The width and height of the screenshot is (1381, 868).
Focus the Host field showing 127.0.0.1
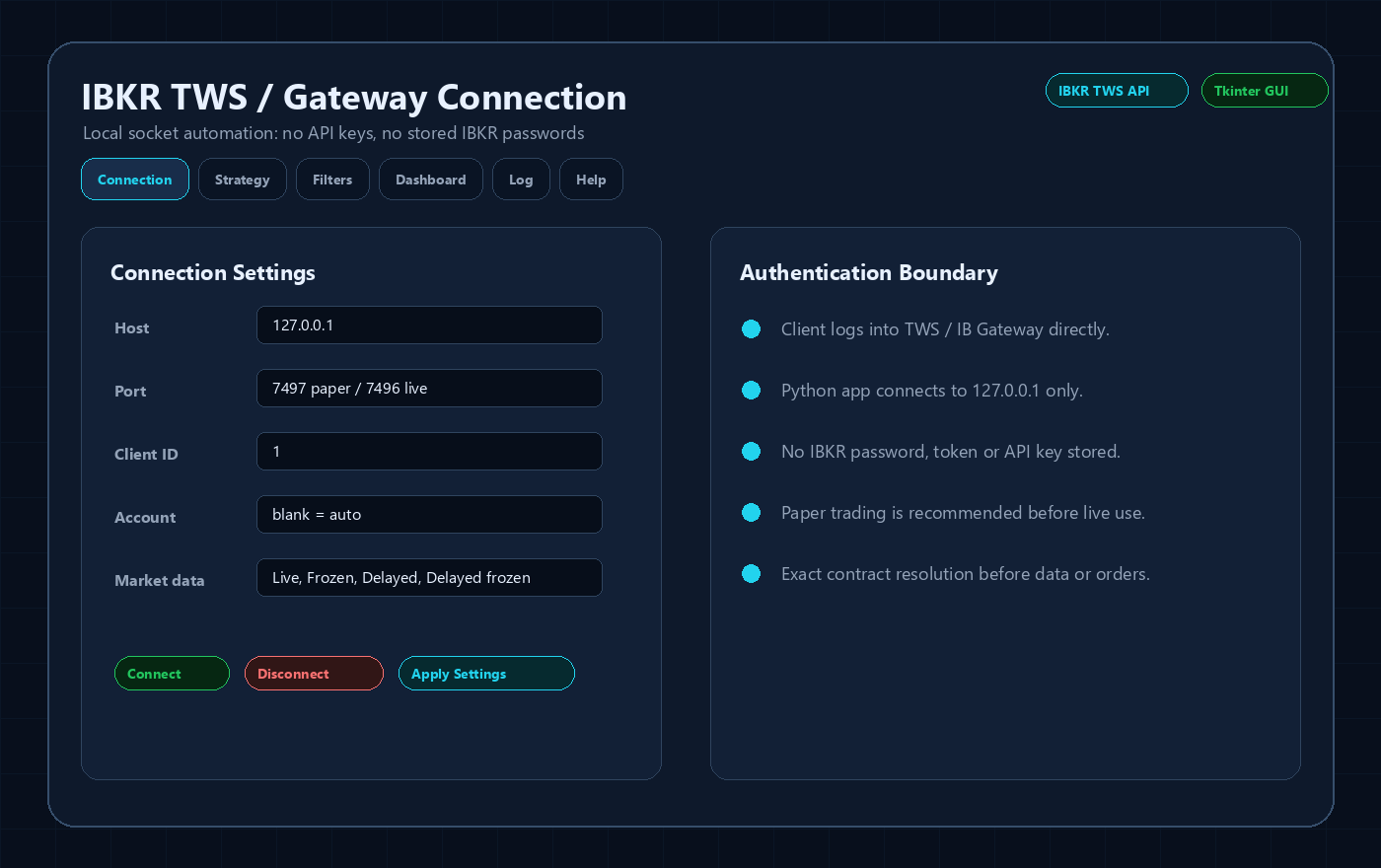coord(429,325)
